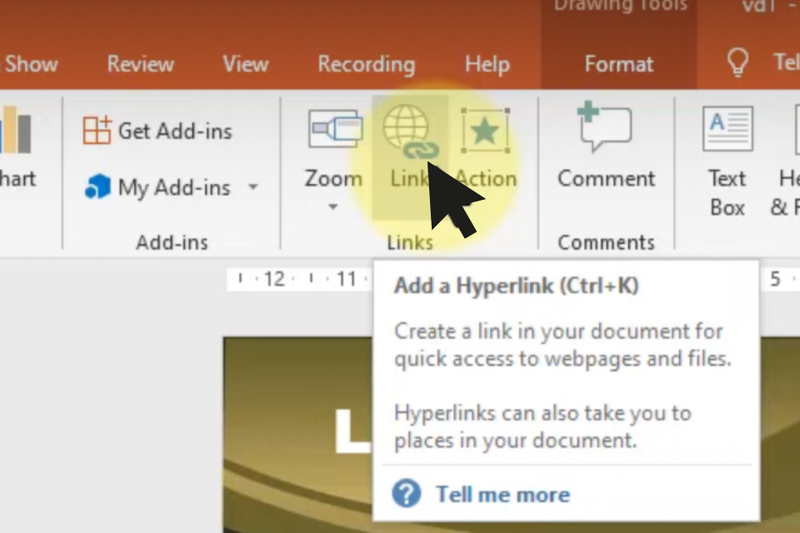The width and height of the screenshot is (800, 533).
Task: Click the Chart icon in ribbon
Action: pyautogui.click(x=16, y=130)
